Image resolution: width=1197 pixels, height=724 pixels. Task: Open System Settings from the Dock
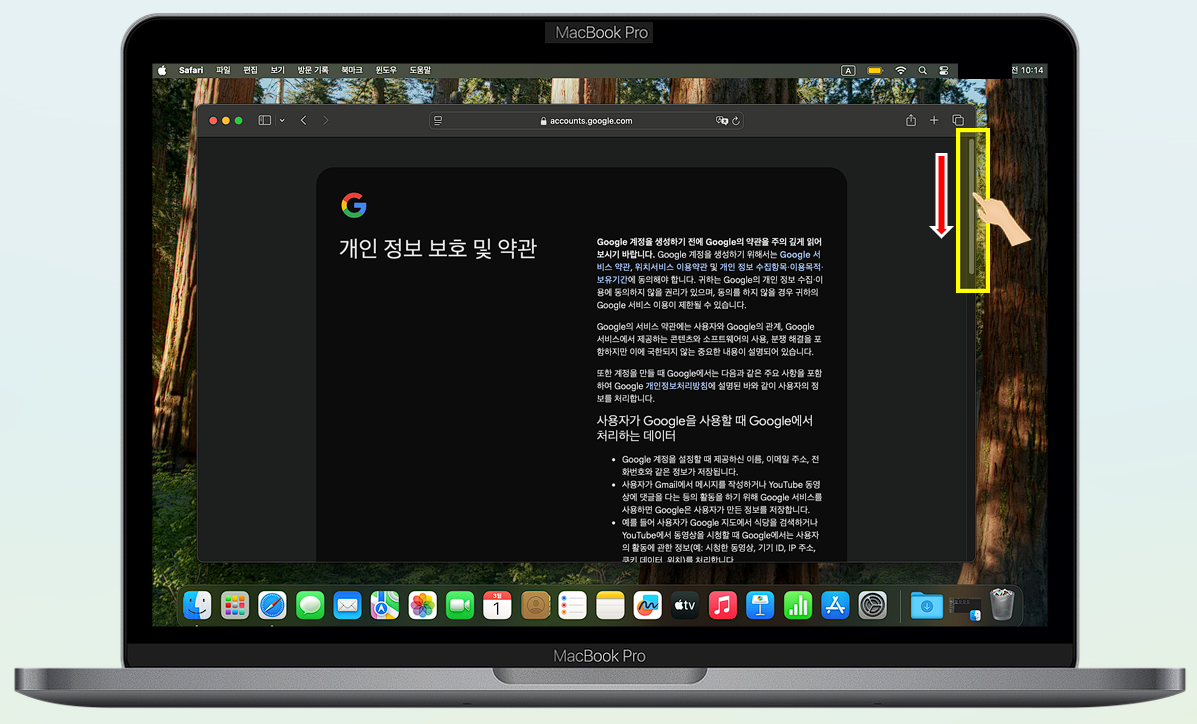[x=873, y=606]
